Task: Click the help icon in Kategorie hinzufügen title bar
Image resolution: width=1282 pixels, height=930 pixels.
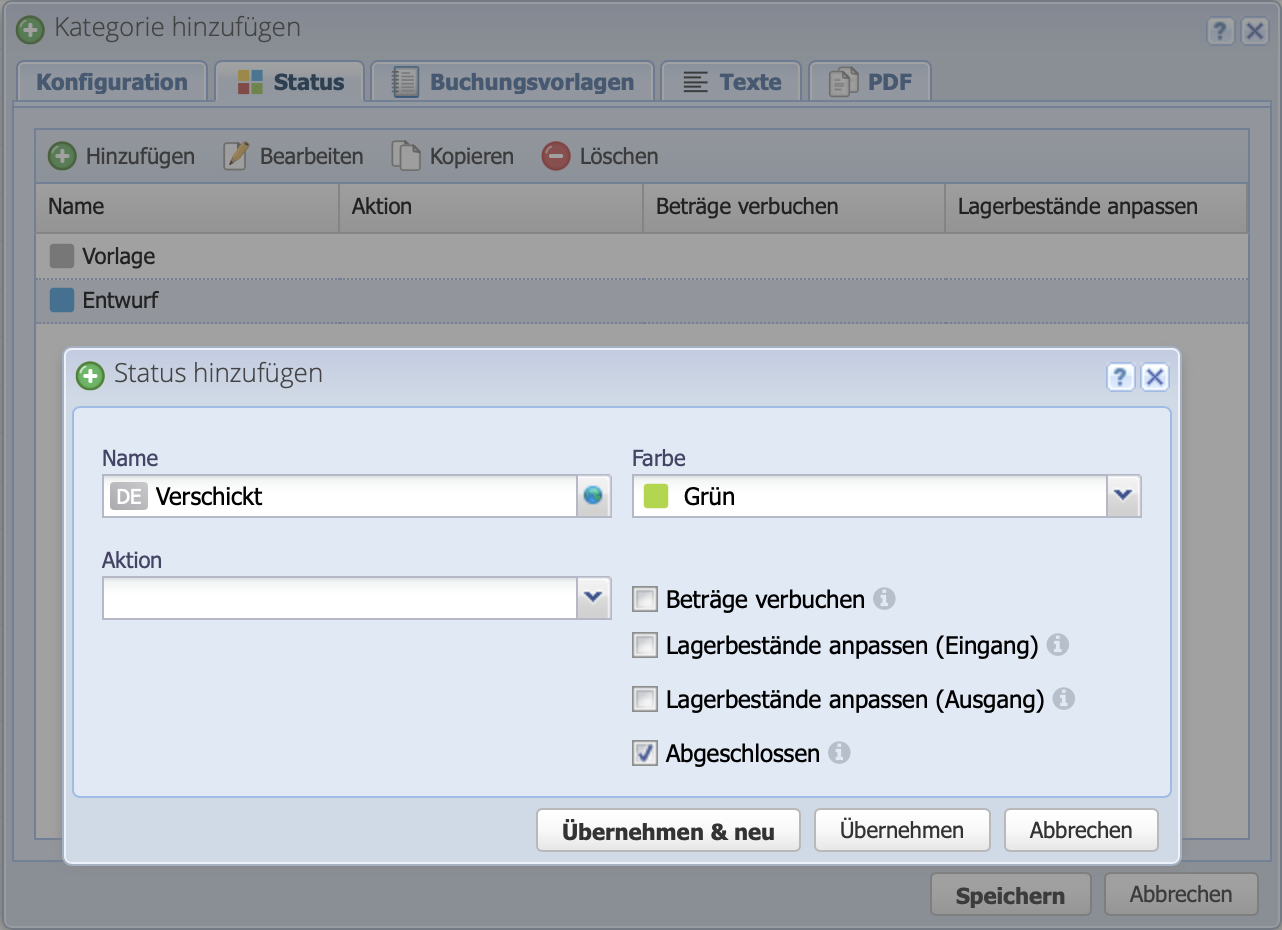Action: pos(1220,31)
